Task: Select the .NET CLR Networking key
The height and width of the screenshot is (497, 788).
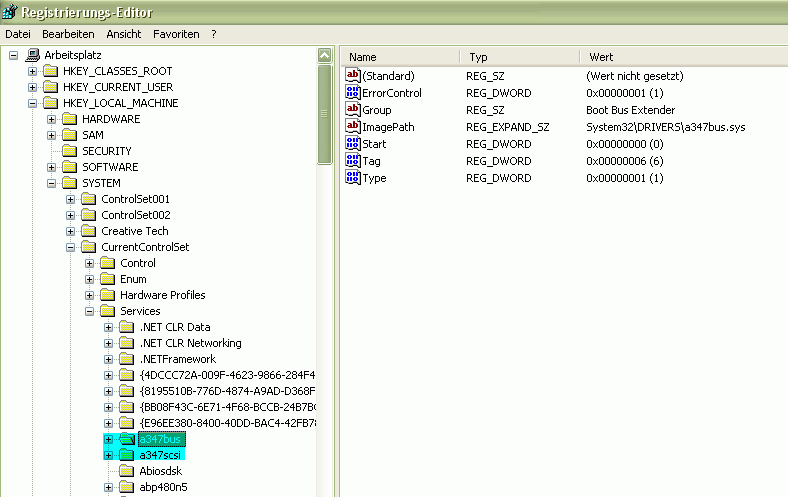Action: coord(190,343)
